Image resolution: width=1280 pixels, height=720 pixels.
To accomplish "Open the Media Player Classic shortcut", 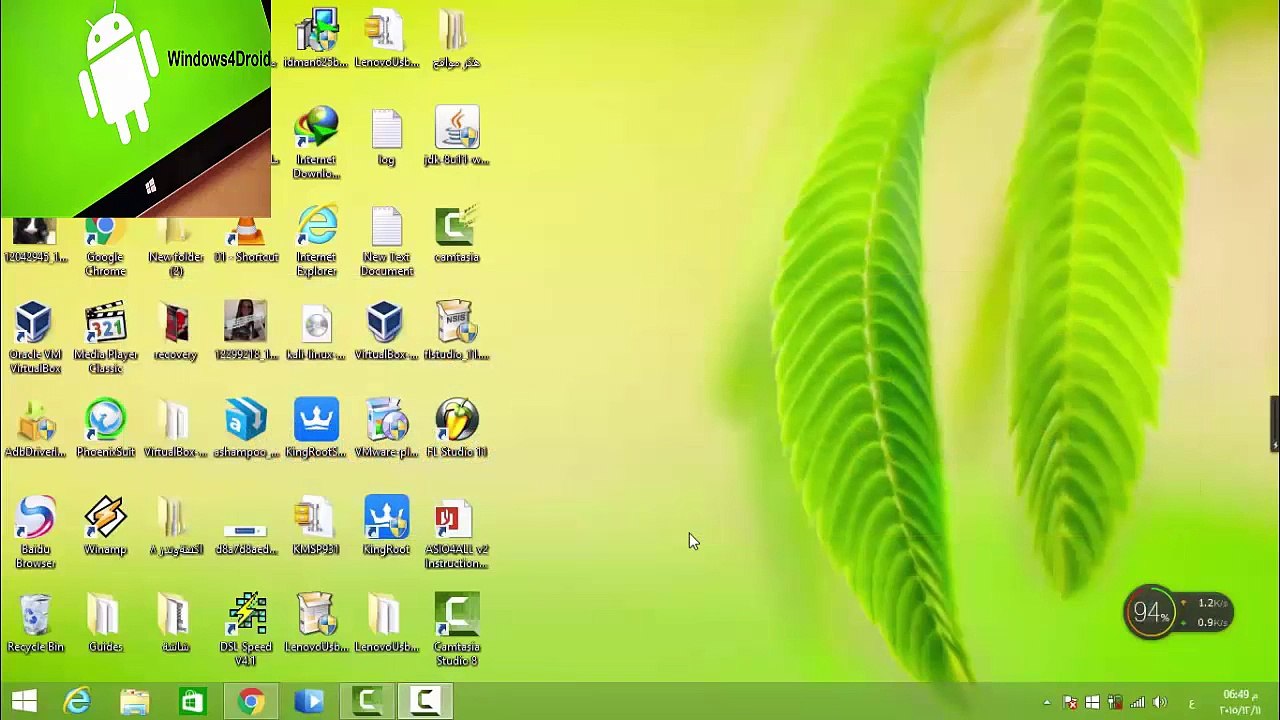I will [105, 338].
